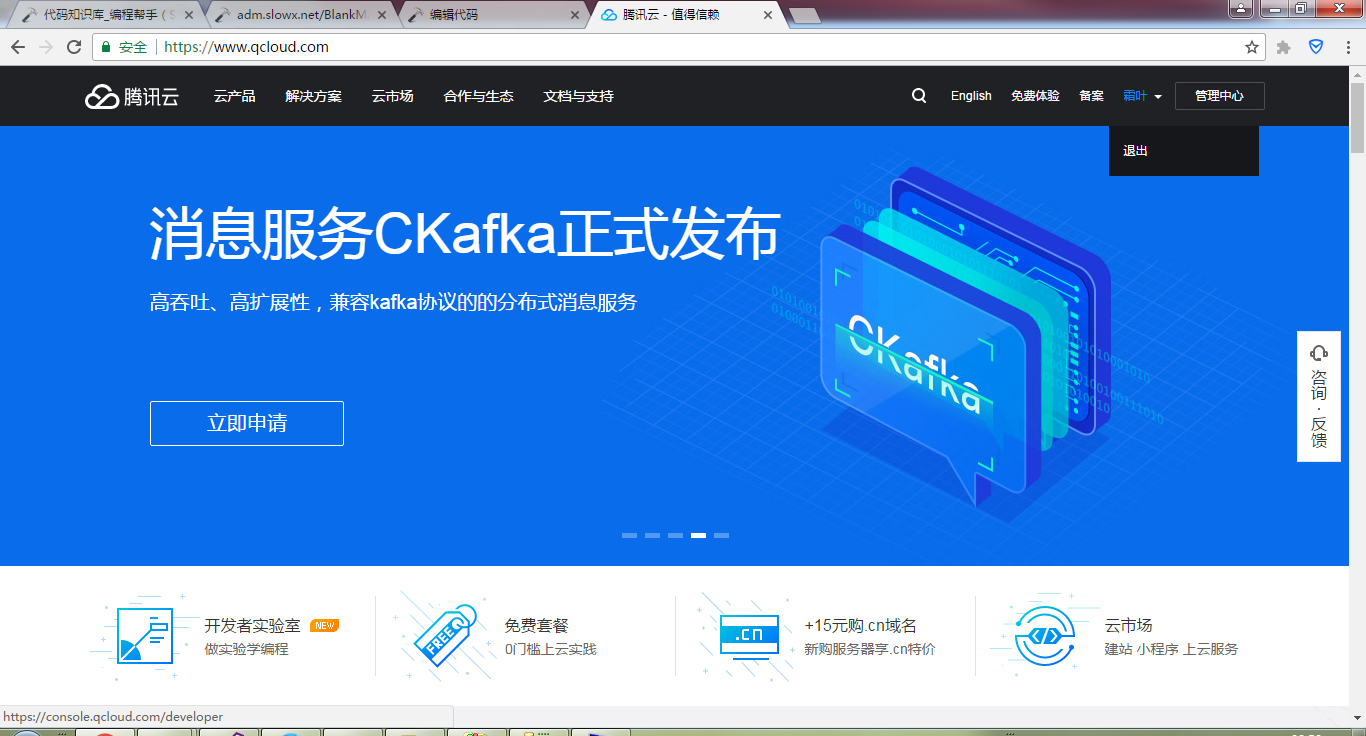The width and height of the screenshot is (1366, 736).
Task: Show the second banner slide dot
Action: click(x=652, y=536)
